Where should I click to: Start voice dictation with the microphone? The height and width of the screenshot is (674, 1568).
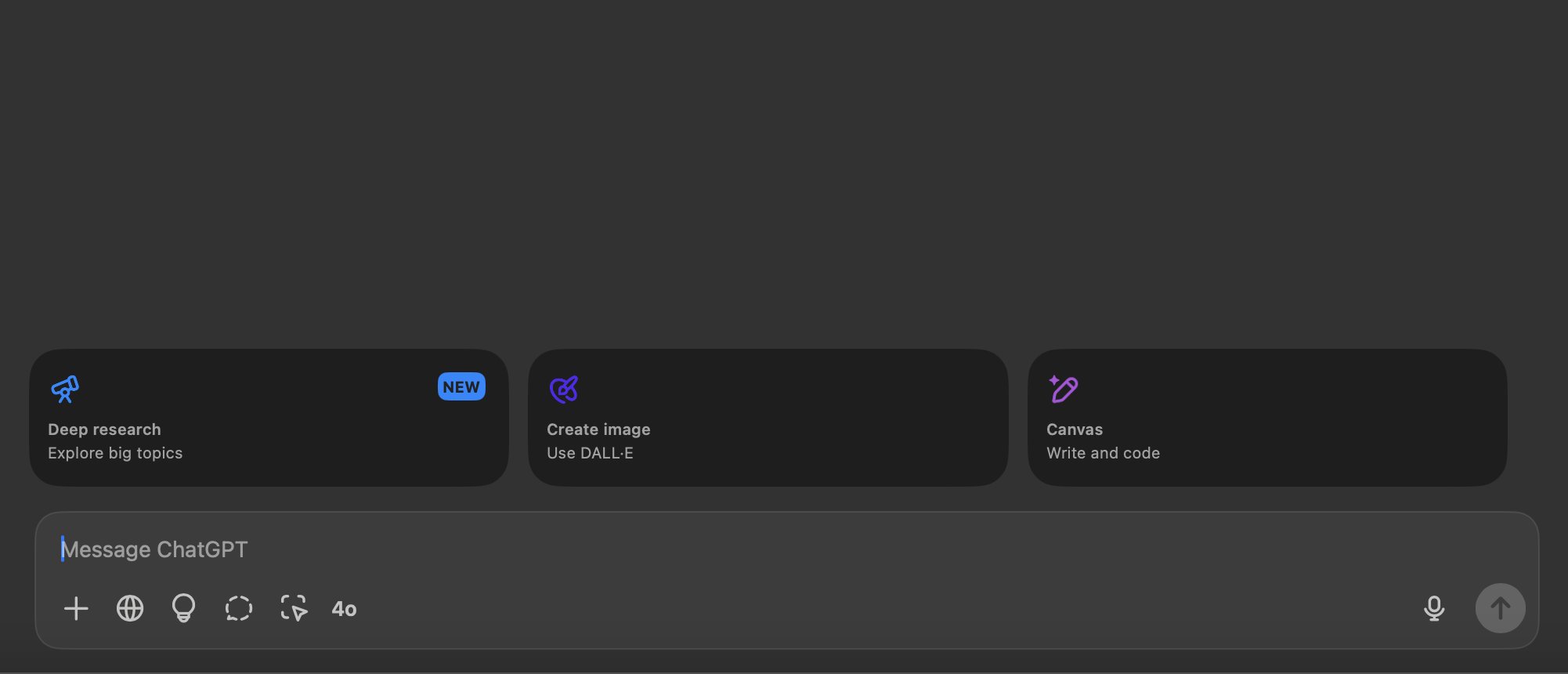(x=1434, y=609)
